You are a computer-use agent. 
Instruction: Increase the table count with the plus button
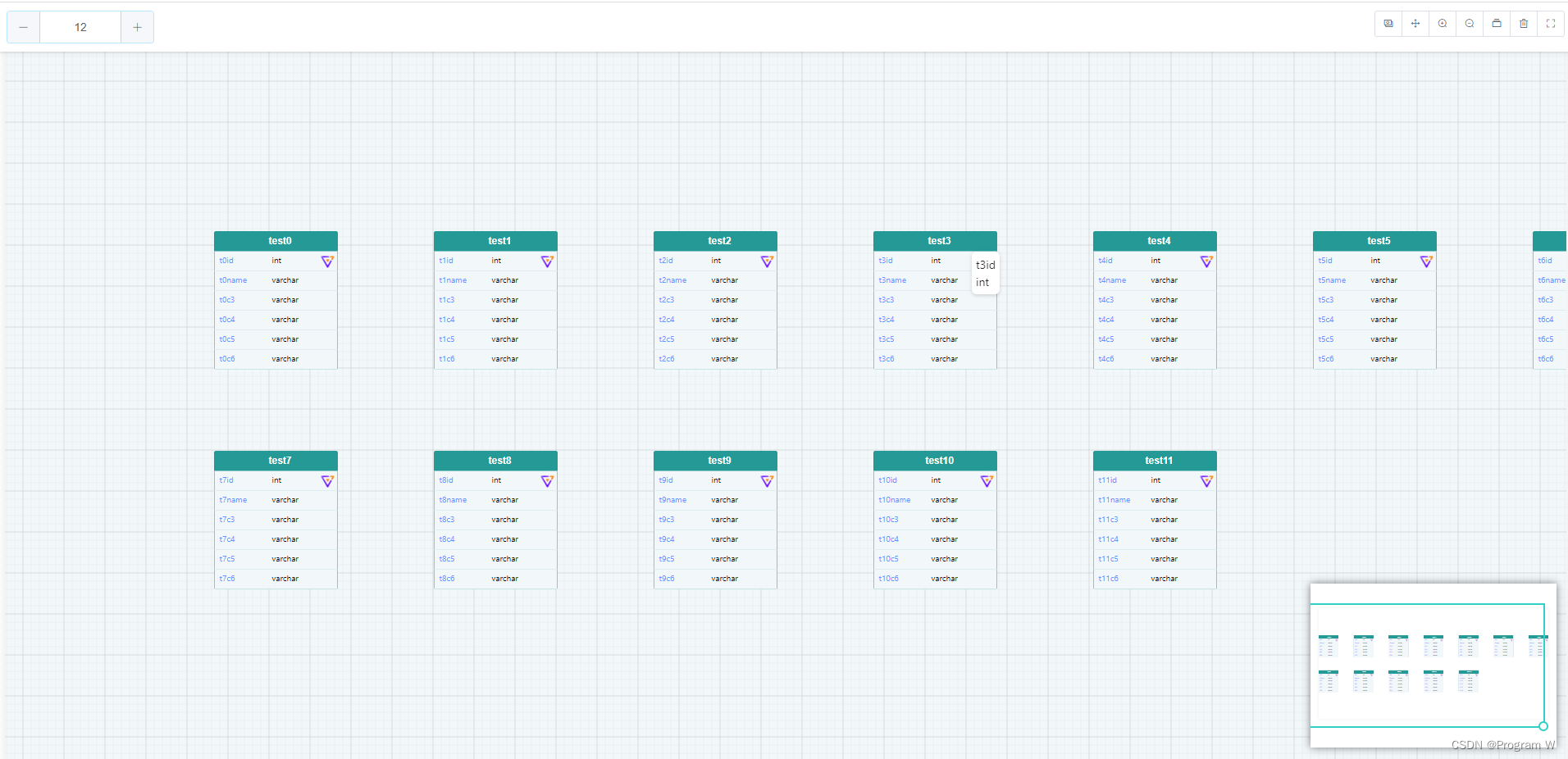click(137, 27)
